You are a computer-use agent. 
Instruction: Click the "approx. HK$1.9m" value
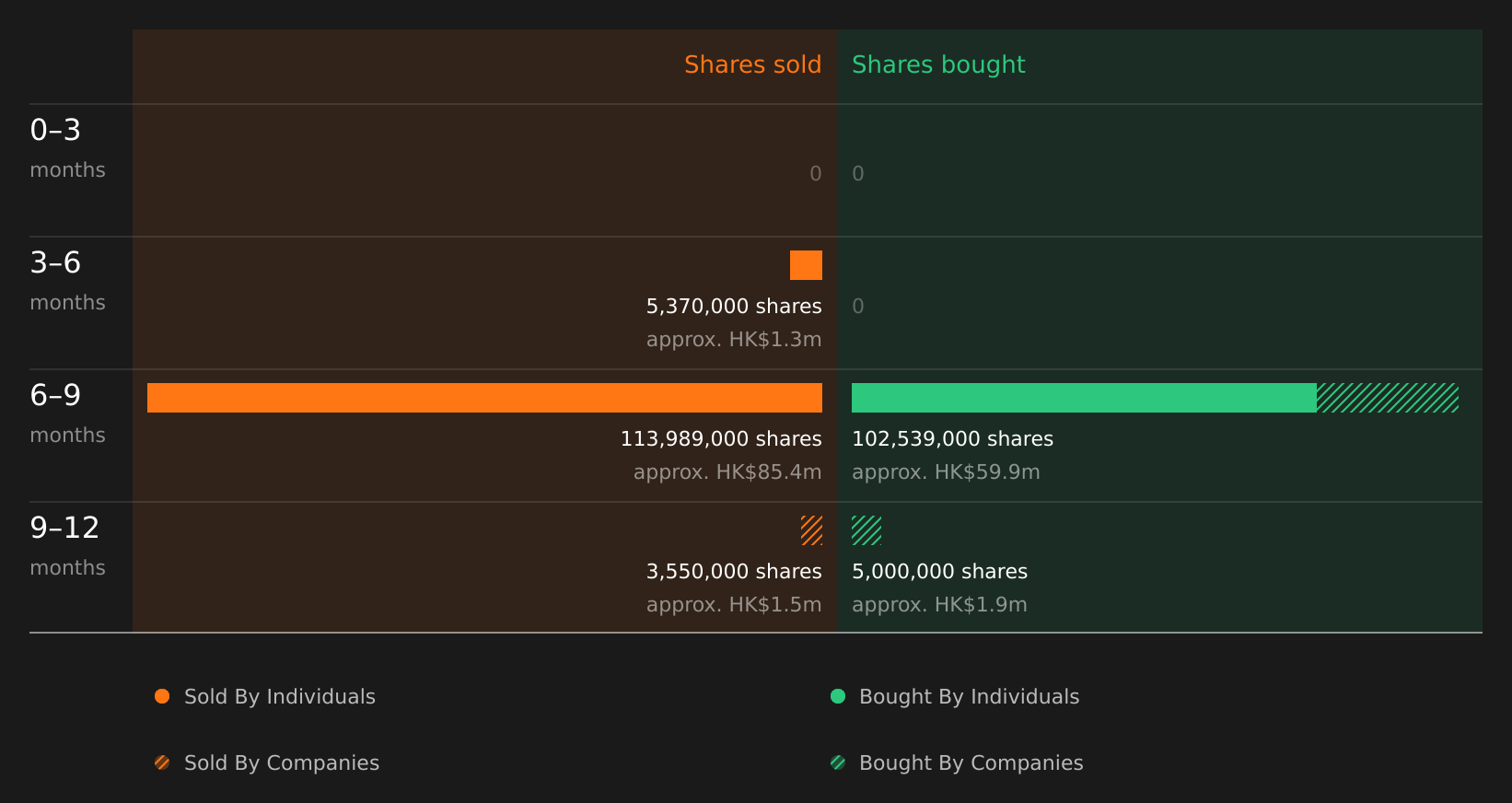939,604
